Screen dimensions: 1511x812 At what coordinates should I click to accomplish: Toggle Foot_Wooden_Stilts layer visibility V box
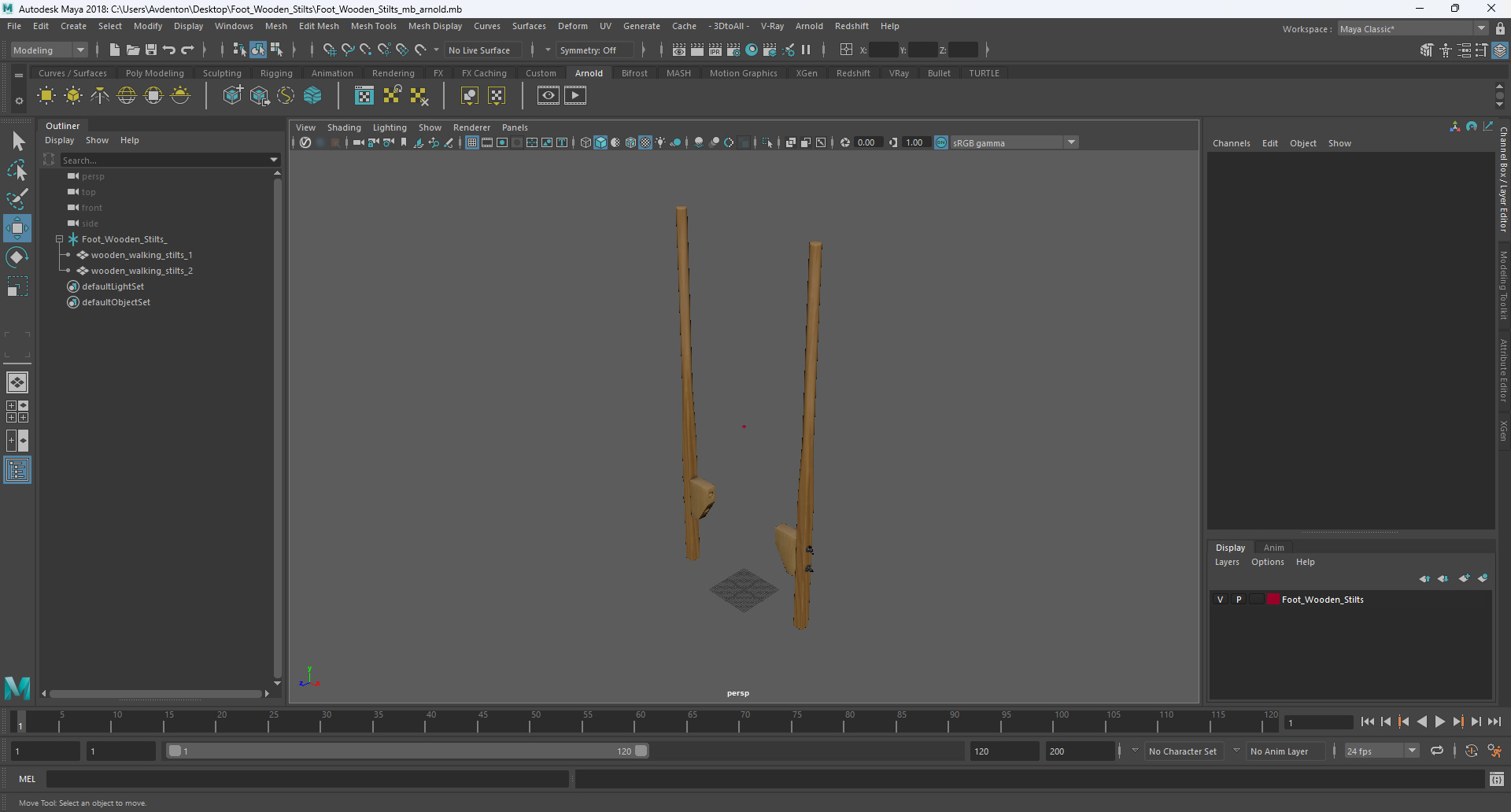coord(1221,600)
